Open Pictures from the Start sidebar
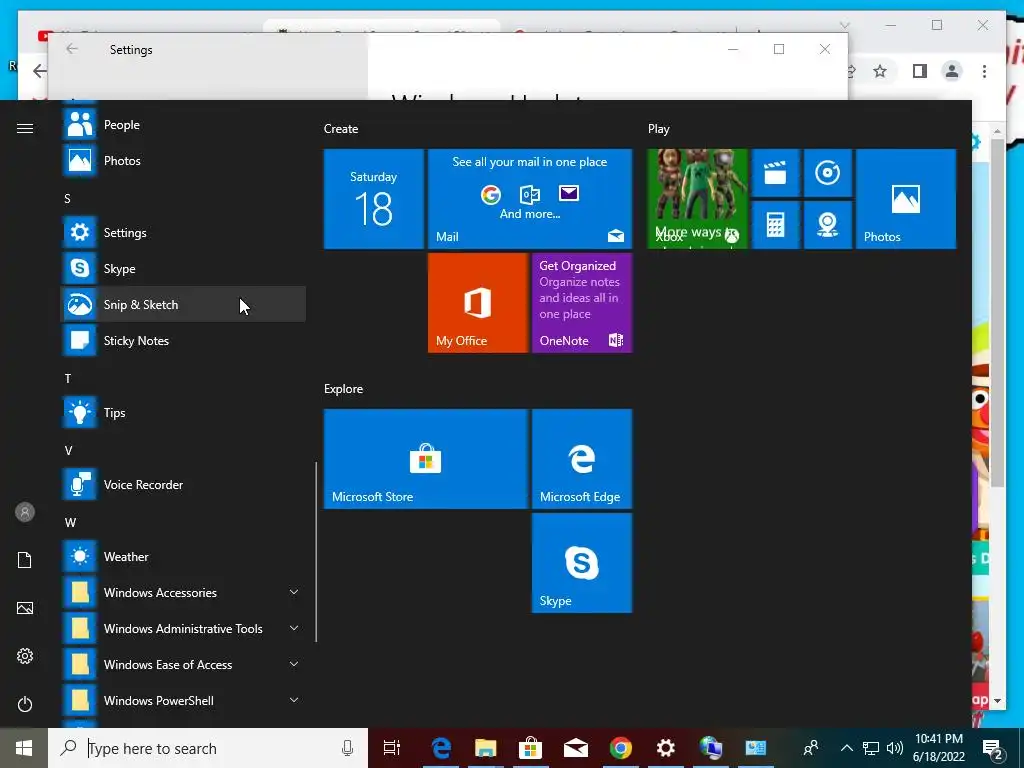Screen dimensions: 1024x768 click(x=25, y=608)
